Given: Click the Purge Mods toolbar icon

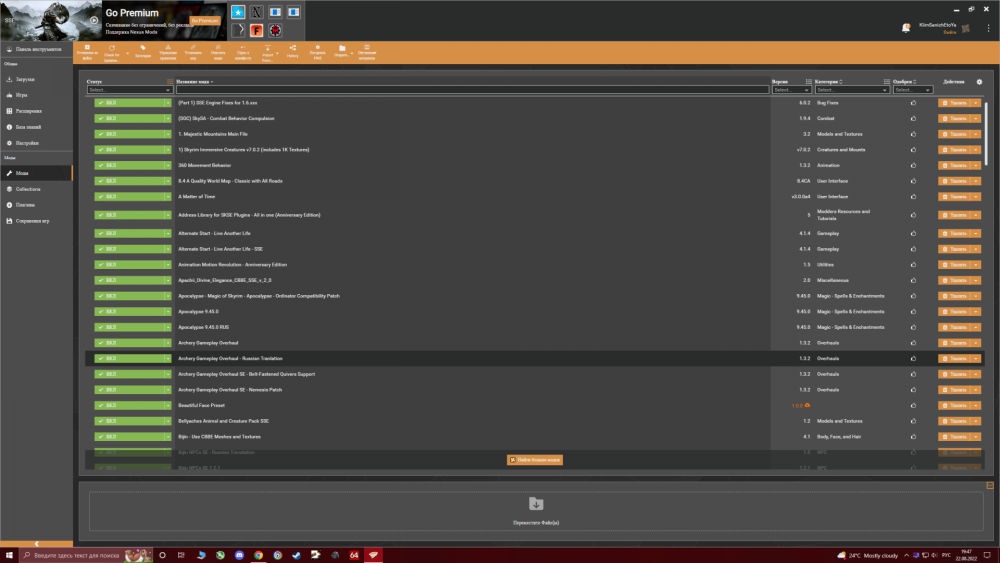Looking at the screenshot, I should pos(218,52).
